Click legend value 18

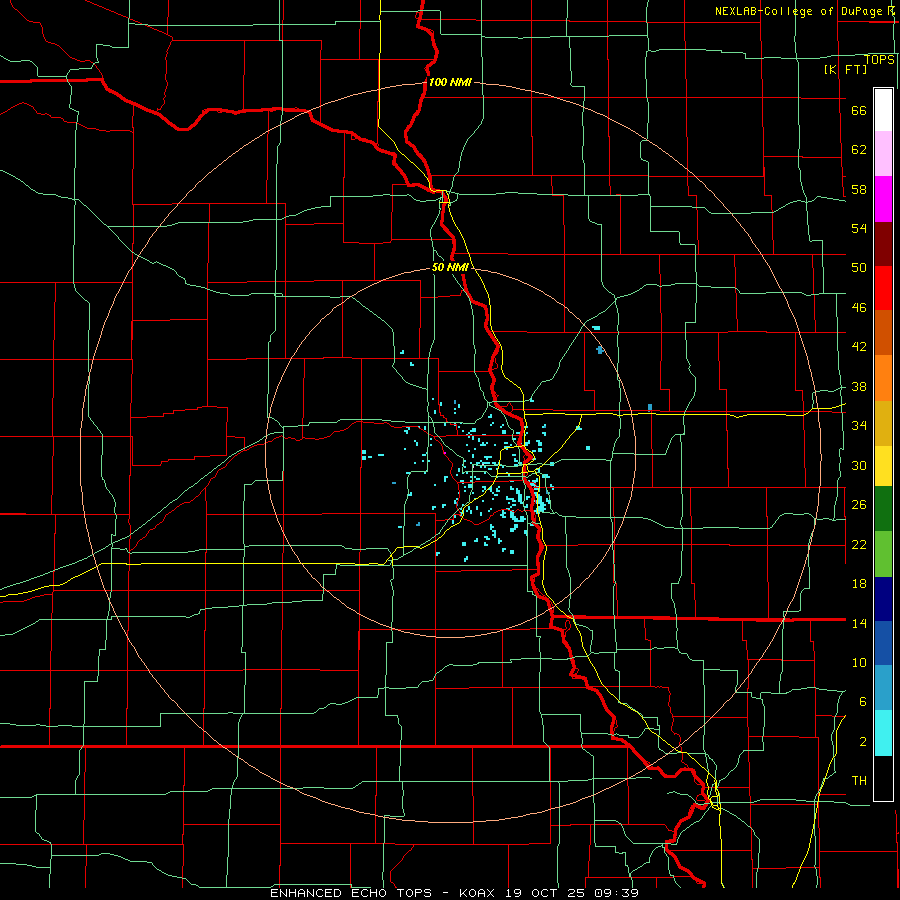pos(859,584)
